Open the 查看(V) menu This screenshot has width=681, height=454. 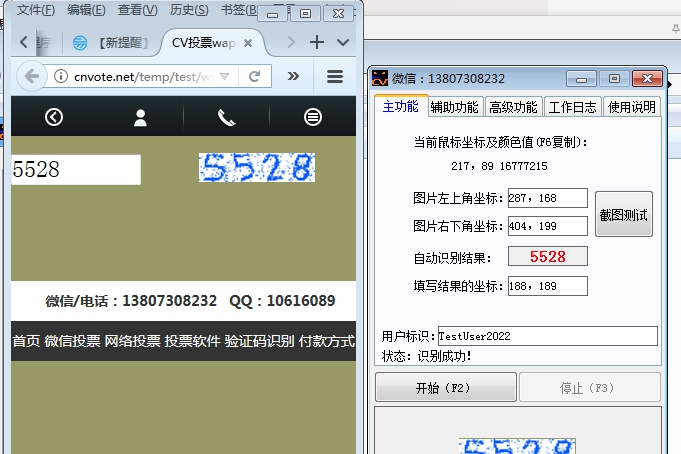[x=138, y=10]
